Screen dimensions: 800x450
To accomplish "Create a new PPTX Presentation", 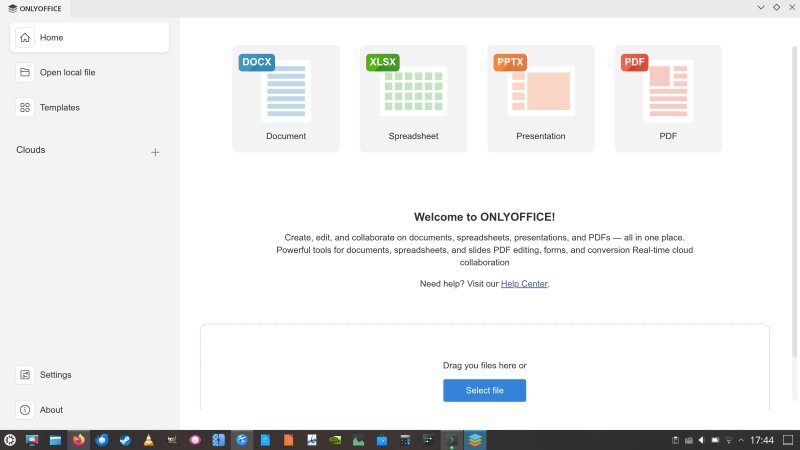I will (x=541, y=98).
